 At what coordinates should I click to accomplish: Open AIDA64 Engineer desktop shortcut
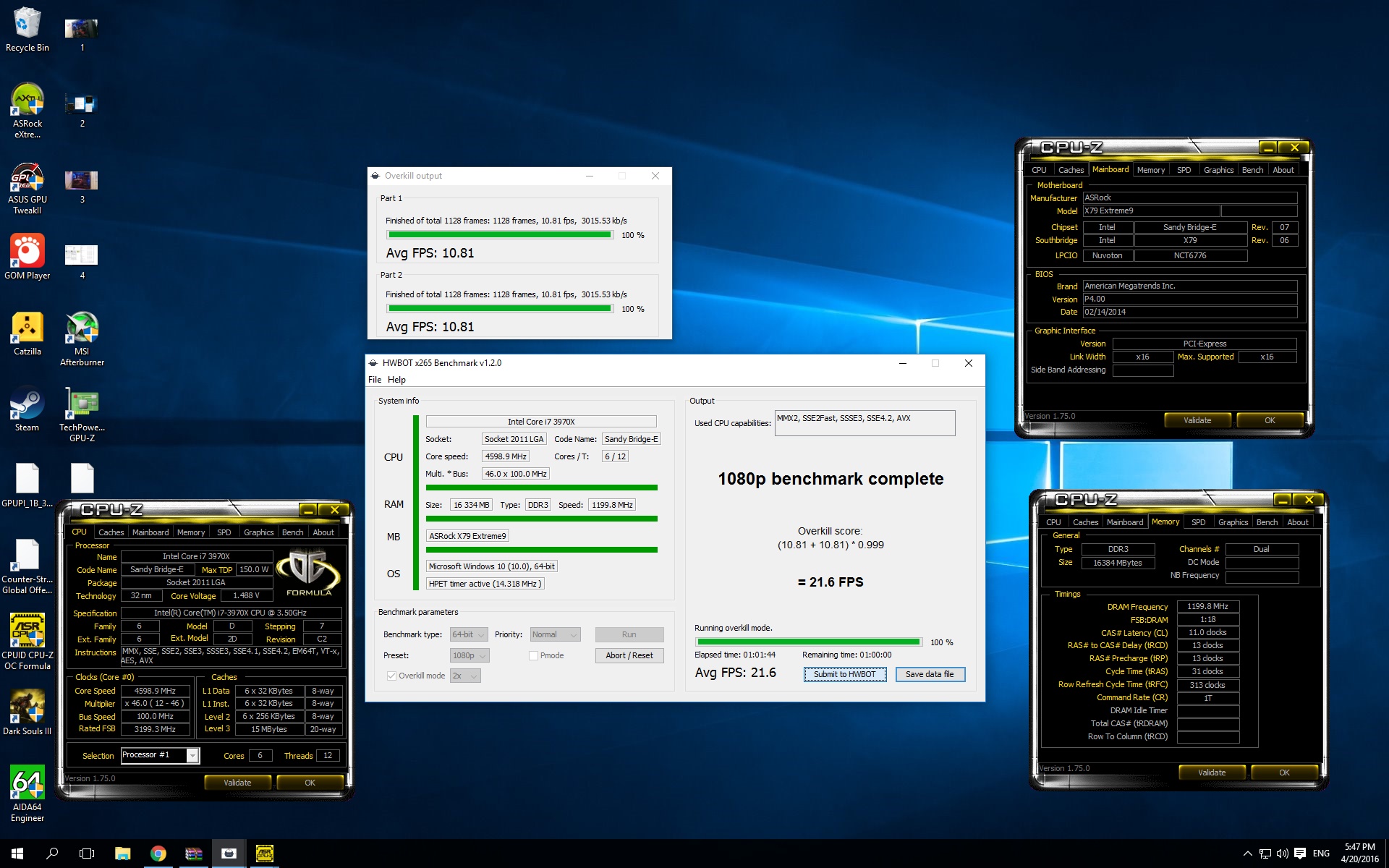[27, 794]
